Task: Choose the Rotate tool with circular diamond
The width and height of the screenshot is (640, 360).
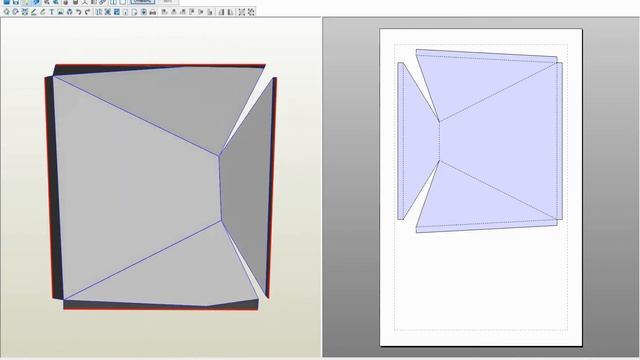Action: (16, 12)
